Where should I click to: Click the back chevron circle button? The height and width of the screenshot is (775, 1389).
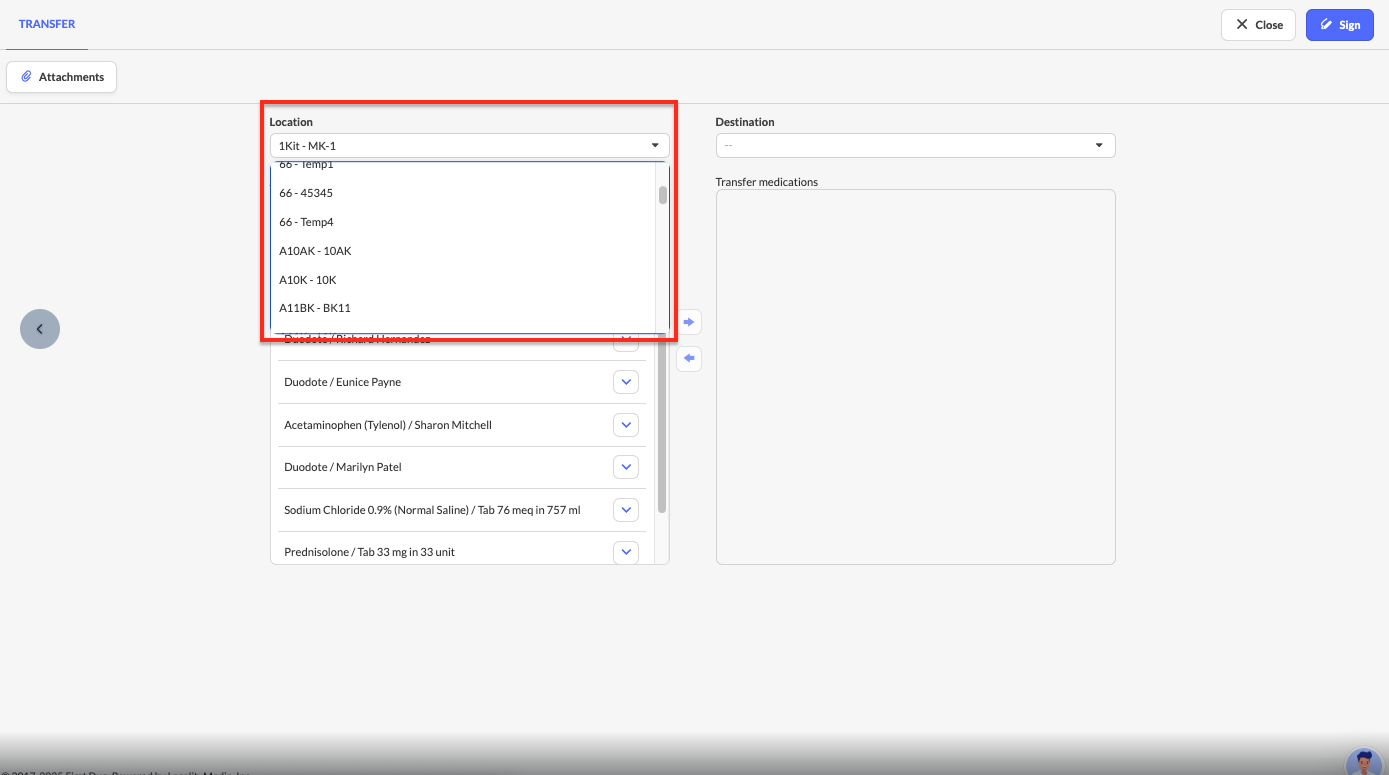(40, 329)
